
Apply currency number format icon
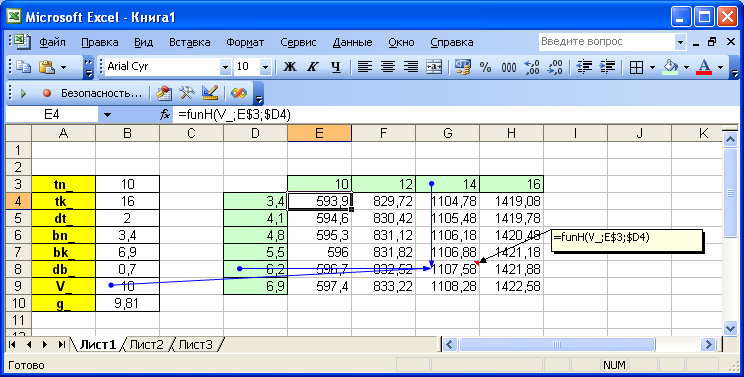(463, 67)
